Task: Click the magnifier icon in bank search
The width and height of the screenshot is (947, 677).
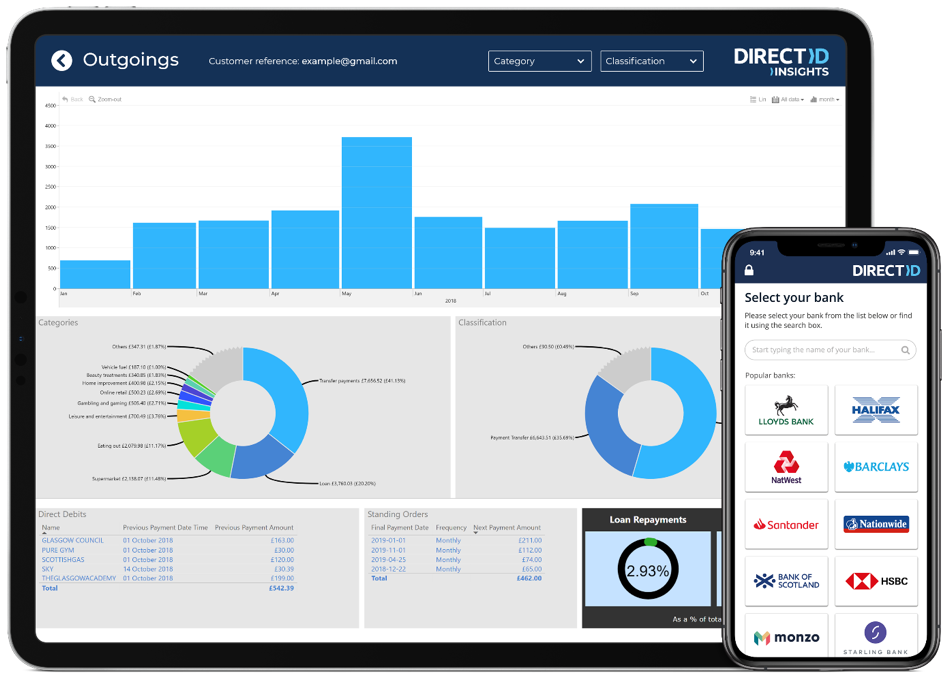Action: [905, 350]
